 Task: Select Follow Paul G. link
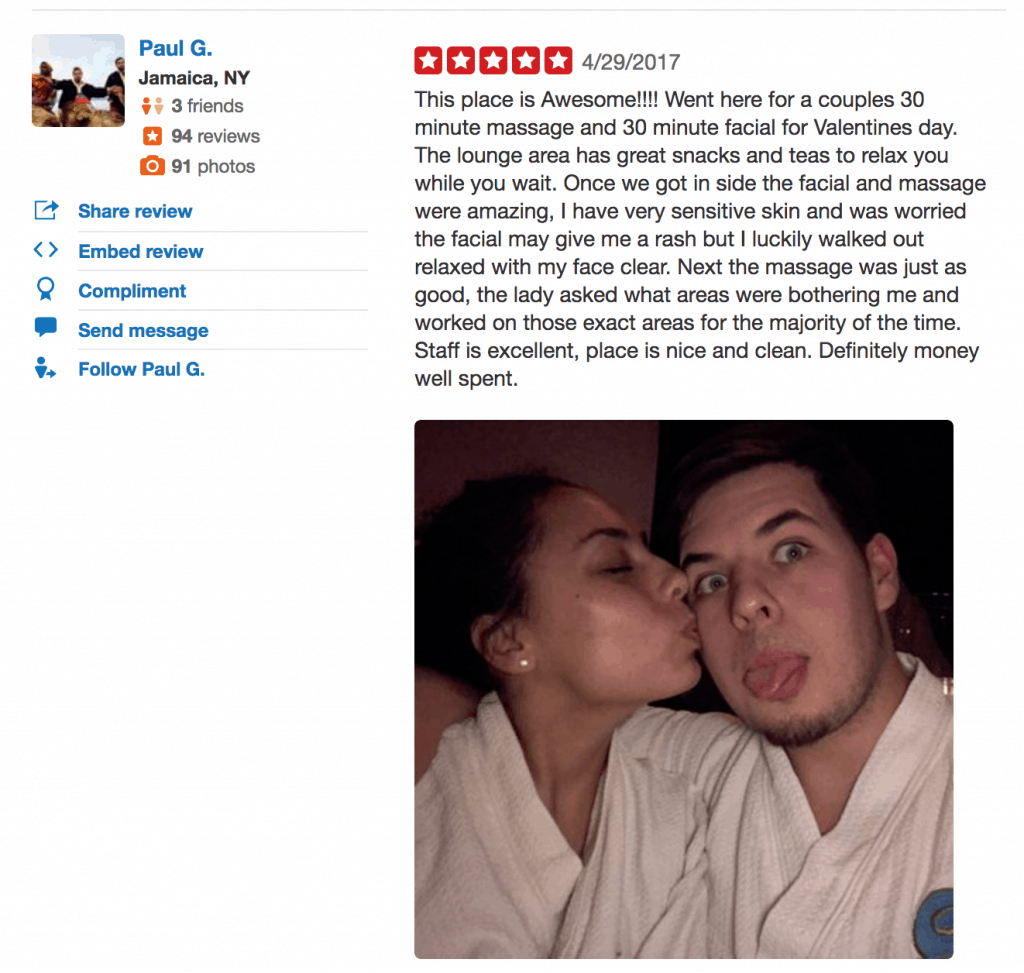142,370
